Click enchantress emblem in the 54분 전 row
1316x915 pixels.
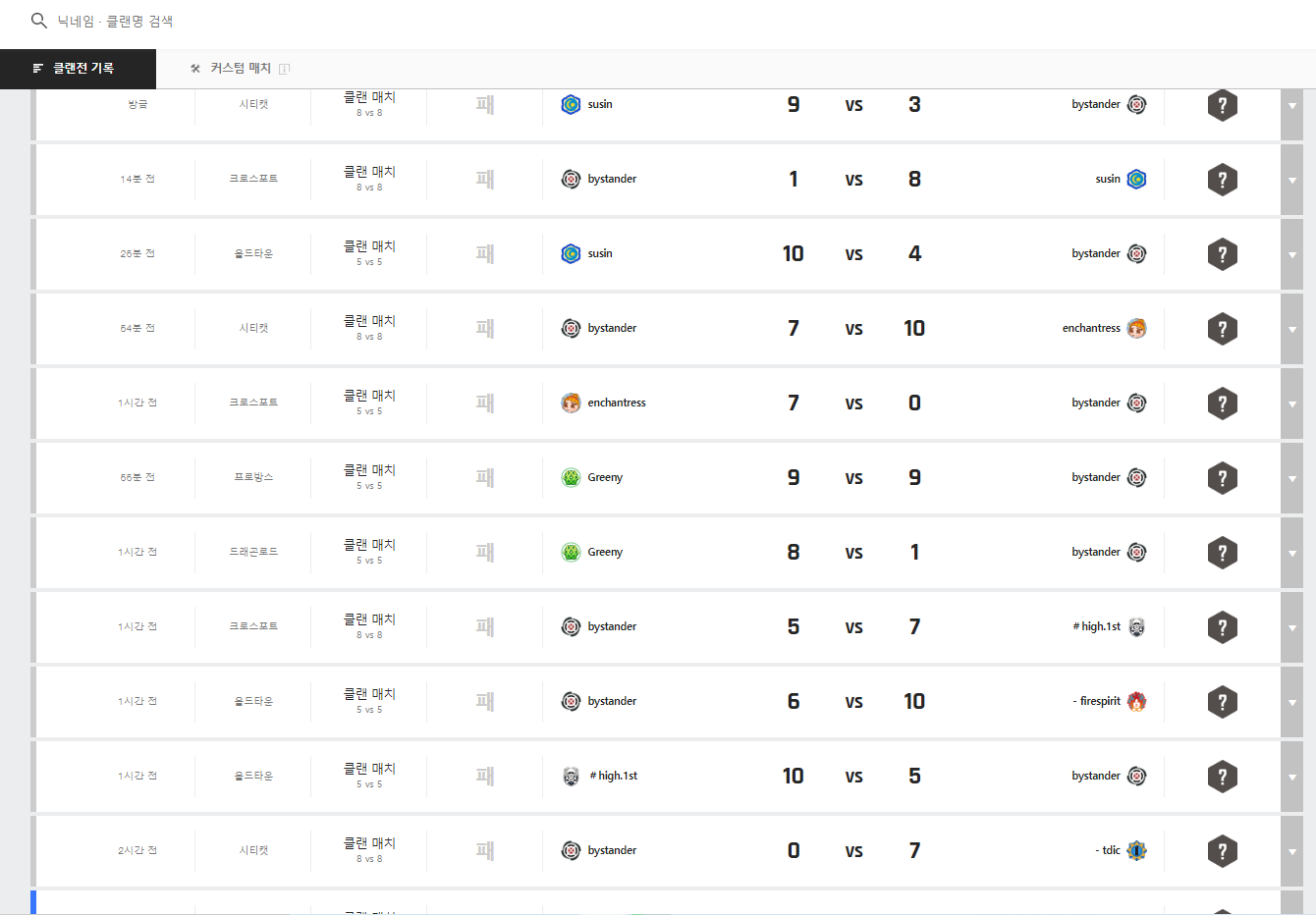(x=1136, y=328)
